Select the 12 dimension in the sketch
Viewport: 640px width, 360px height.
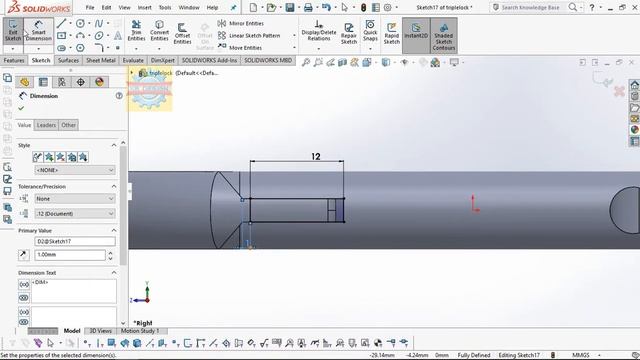pyautogui.click(x=316, y=156)
